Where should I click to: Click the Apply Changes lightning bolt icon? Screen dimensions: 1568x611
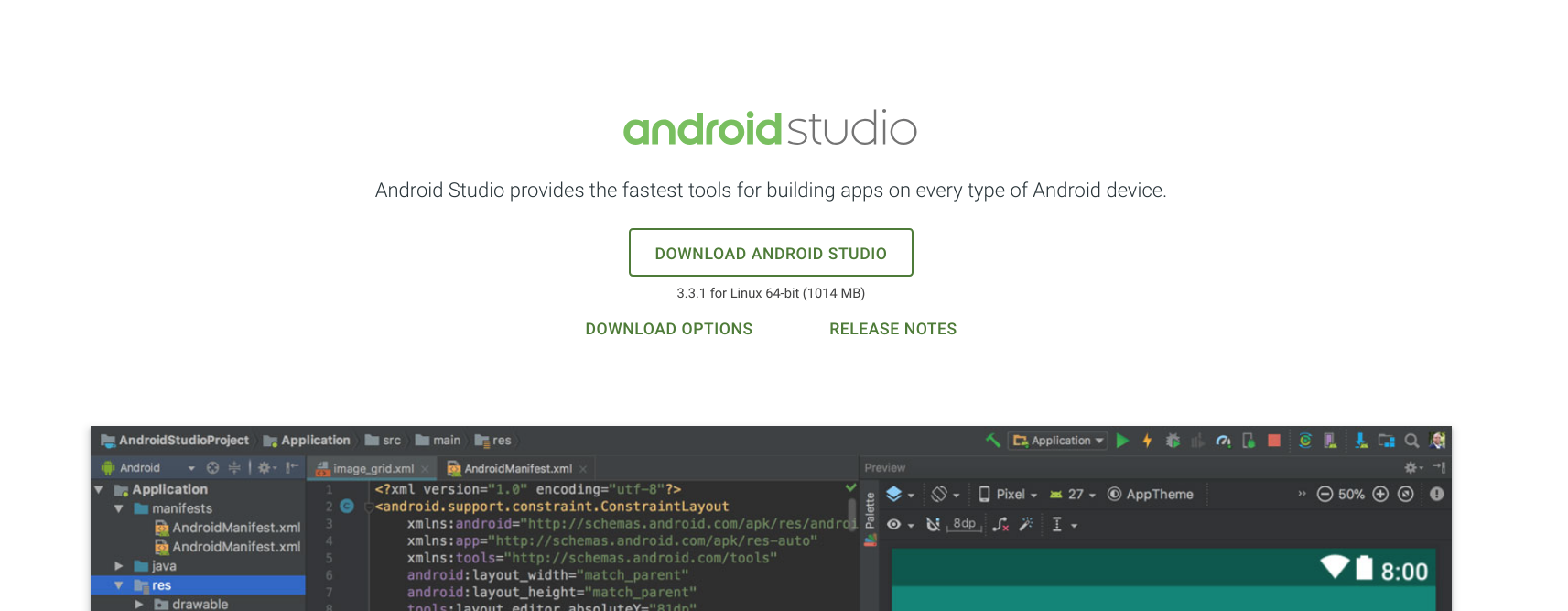click(1147, 441)
